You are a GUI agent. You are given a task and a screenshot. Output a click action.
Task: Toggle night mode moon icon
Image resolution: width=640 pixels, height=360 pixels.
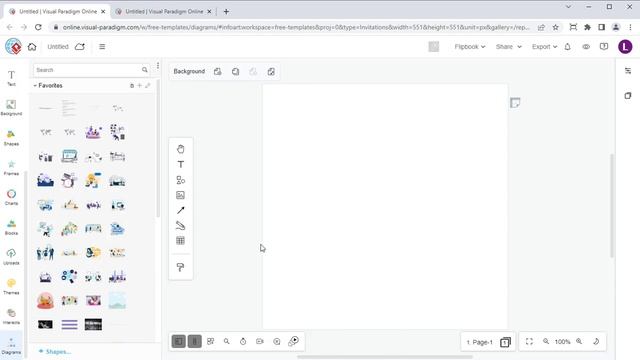(x=596, y=341)
